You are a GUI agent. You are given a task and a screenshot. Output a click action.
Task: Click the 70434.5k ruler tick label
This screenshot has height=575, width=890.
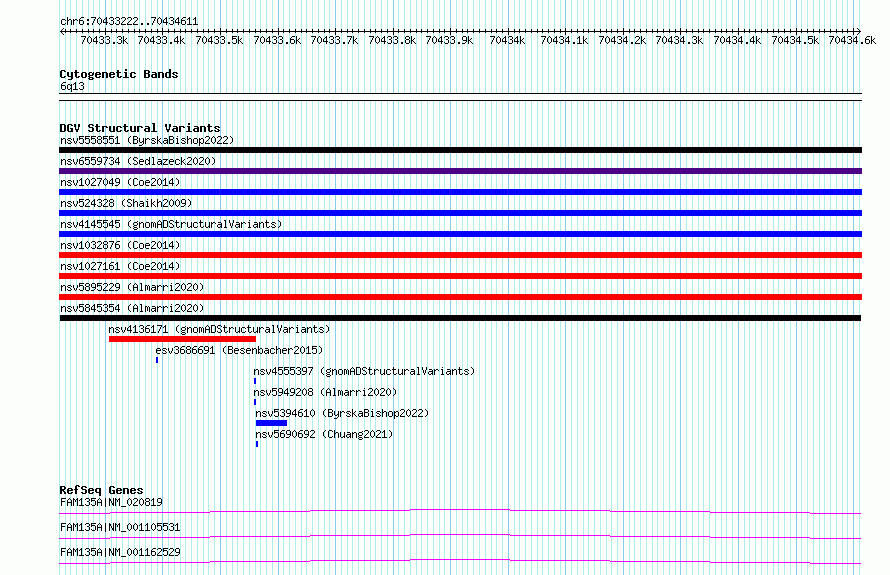point(795,40)
